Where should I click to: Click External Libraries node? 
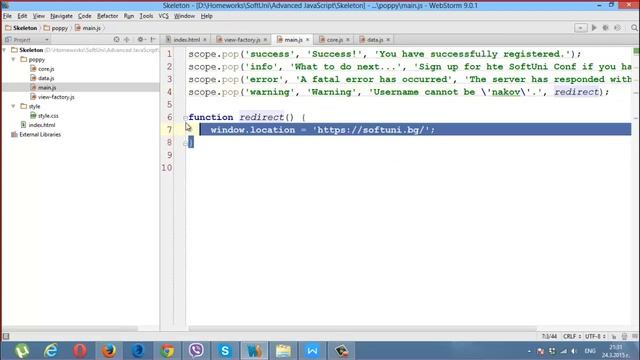click(x=36, y=134)
